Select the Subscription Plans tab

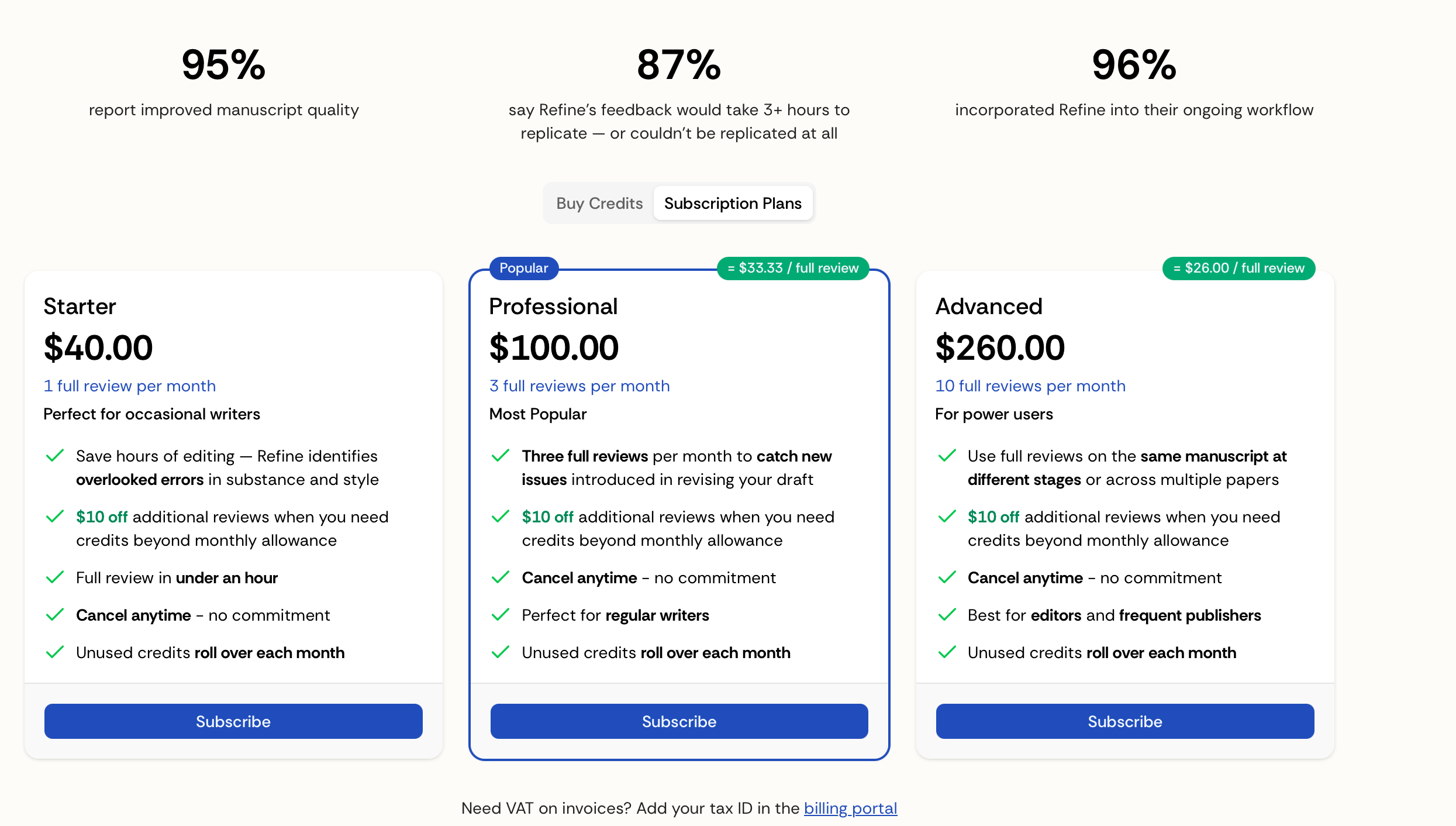(x=733, y=203)
